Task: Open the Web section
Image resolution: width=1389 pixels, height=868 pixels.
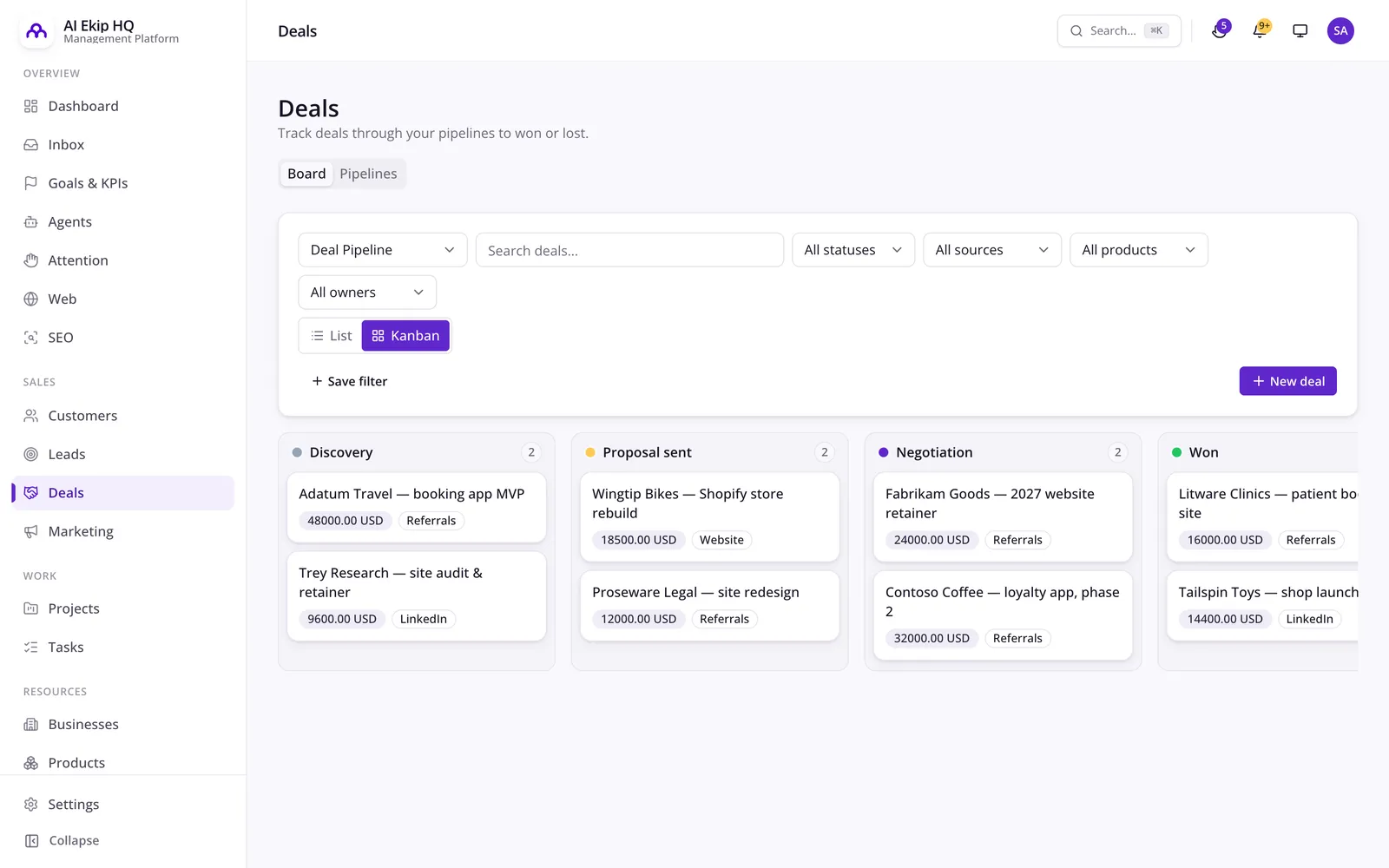Action: (x=123, y=299)
